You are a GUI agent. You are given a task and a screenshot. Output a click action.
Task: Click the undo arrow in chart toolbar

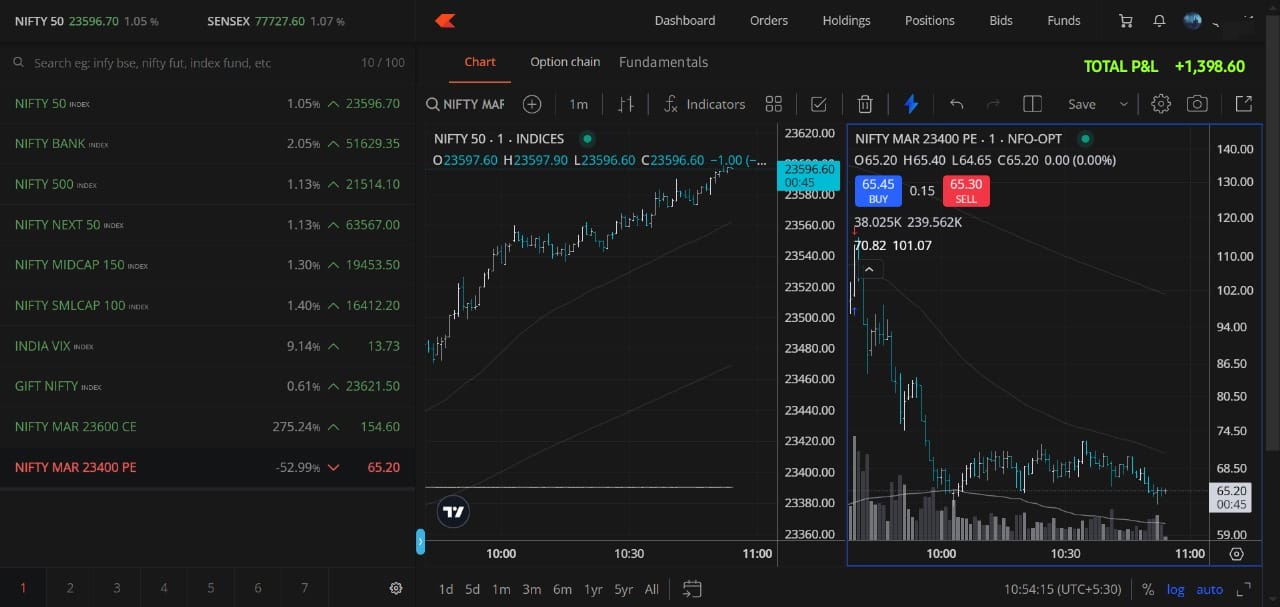(x=956, y=104)
